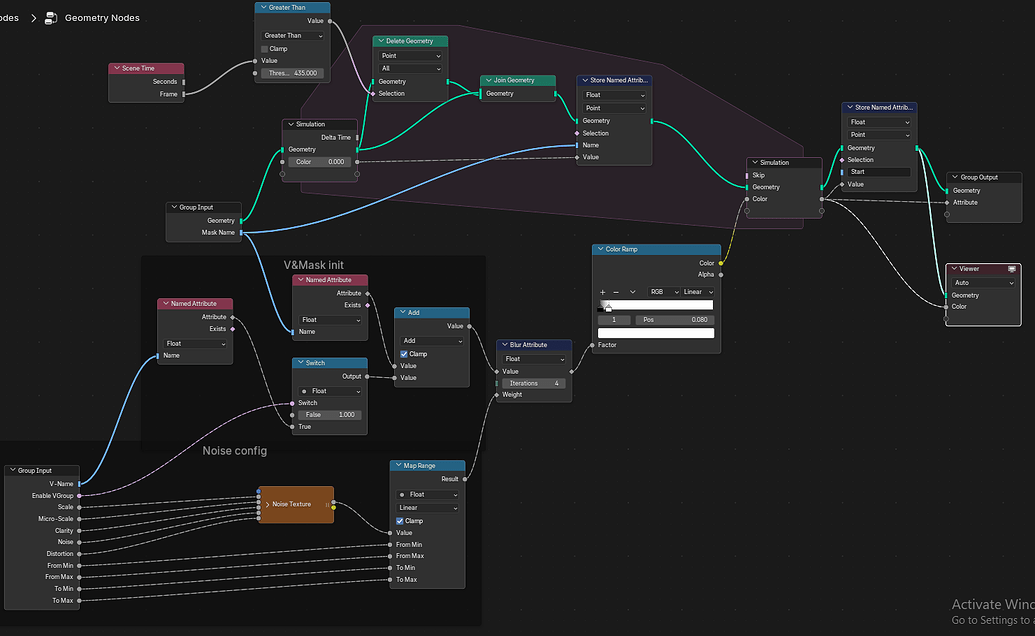Click Geometry input socket on Join Geometry
This screenshot has width=1035, height=636.
coord(481,94)
